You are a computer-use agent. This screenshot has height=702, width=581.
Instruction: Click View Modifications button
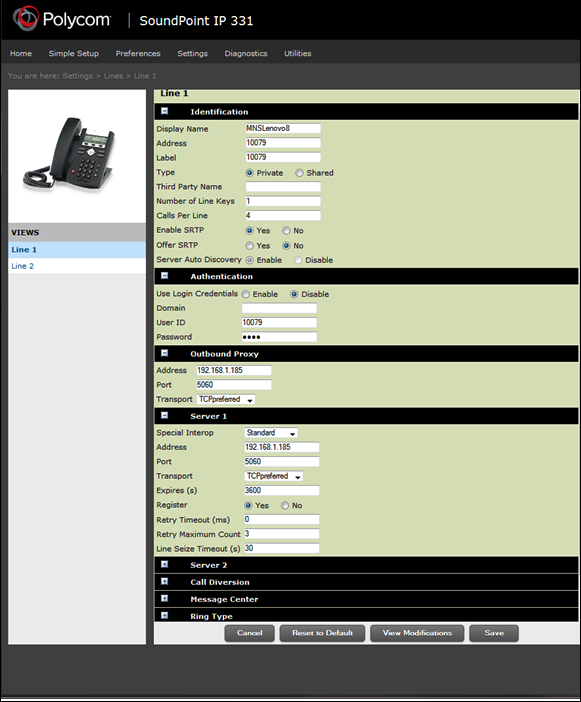[417, 633]
